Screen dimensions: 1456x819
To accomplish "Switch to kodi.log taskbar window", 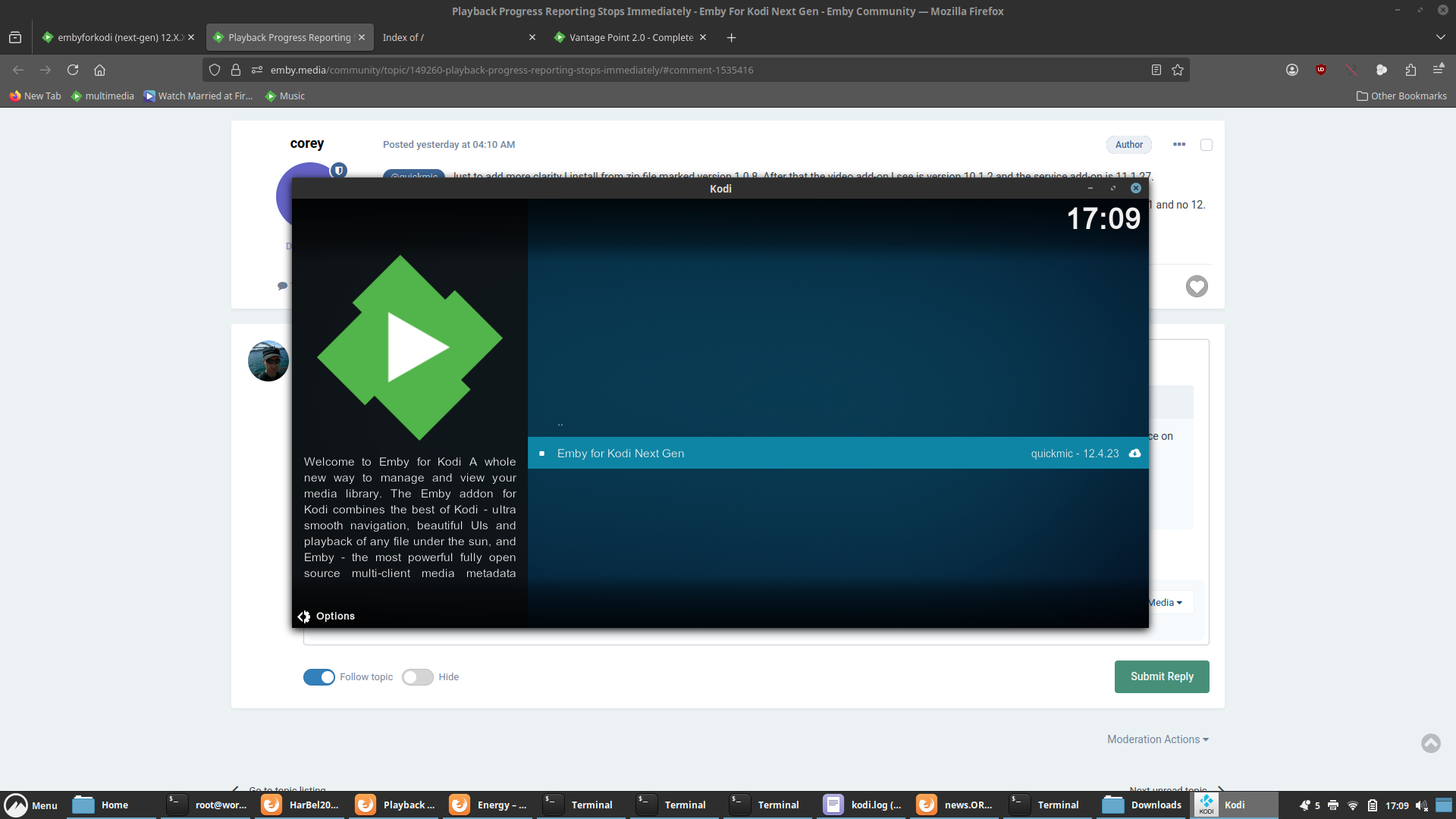I will point(863,805).
